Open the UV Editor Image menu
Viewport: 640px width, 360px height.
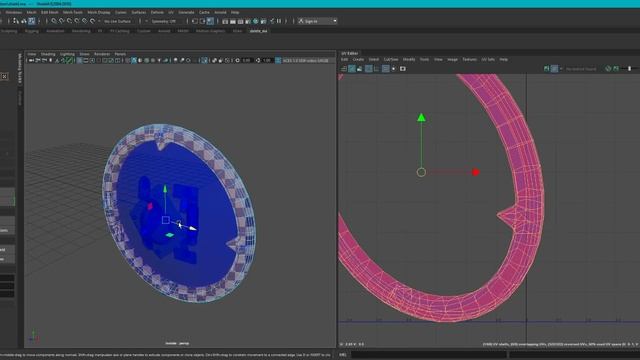click(452, 60)
